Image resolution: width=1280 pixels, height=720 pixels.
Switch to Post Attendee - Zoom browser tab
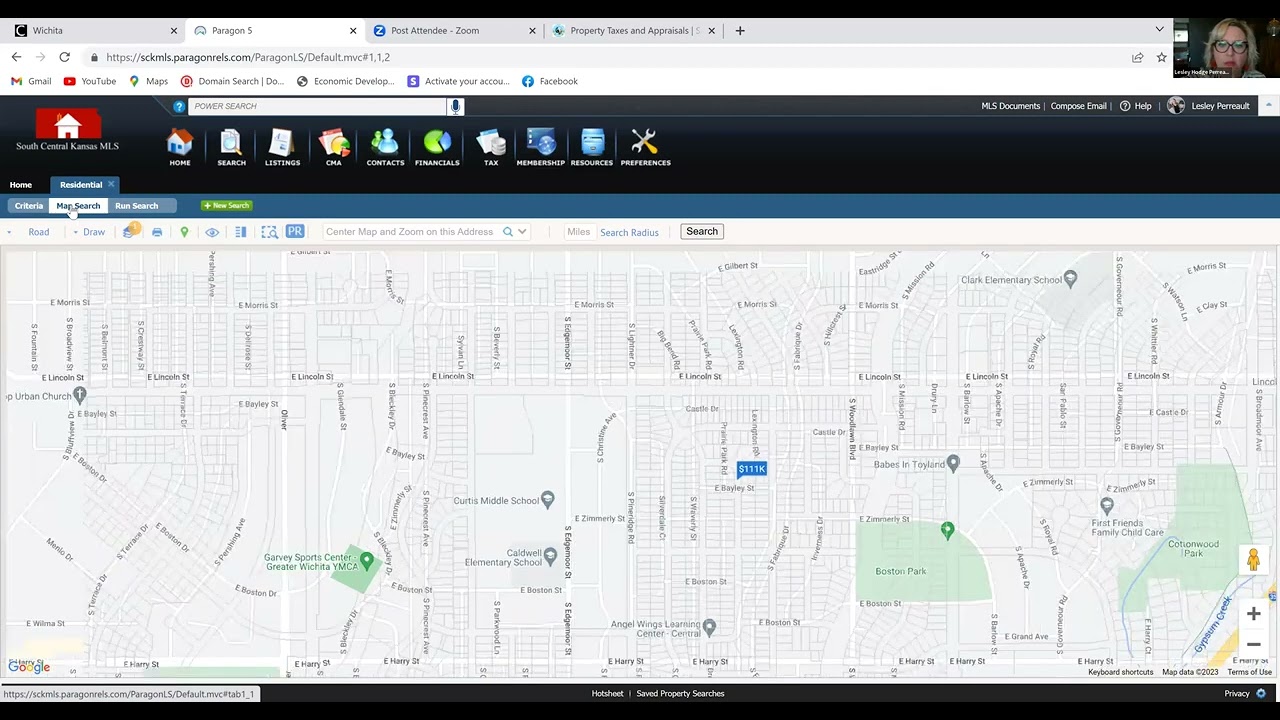coord(453,30)
